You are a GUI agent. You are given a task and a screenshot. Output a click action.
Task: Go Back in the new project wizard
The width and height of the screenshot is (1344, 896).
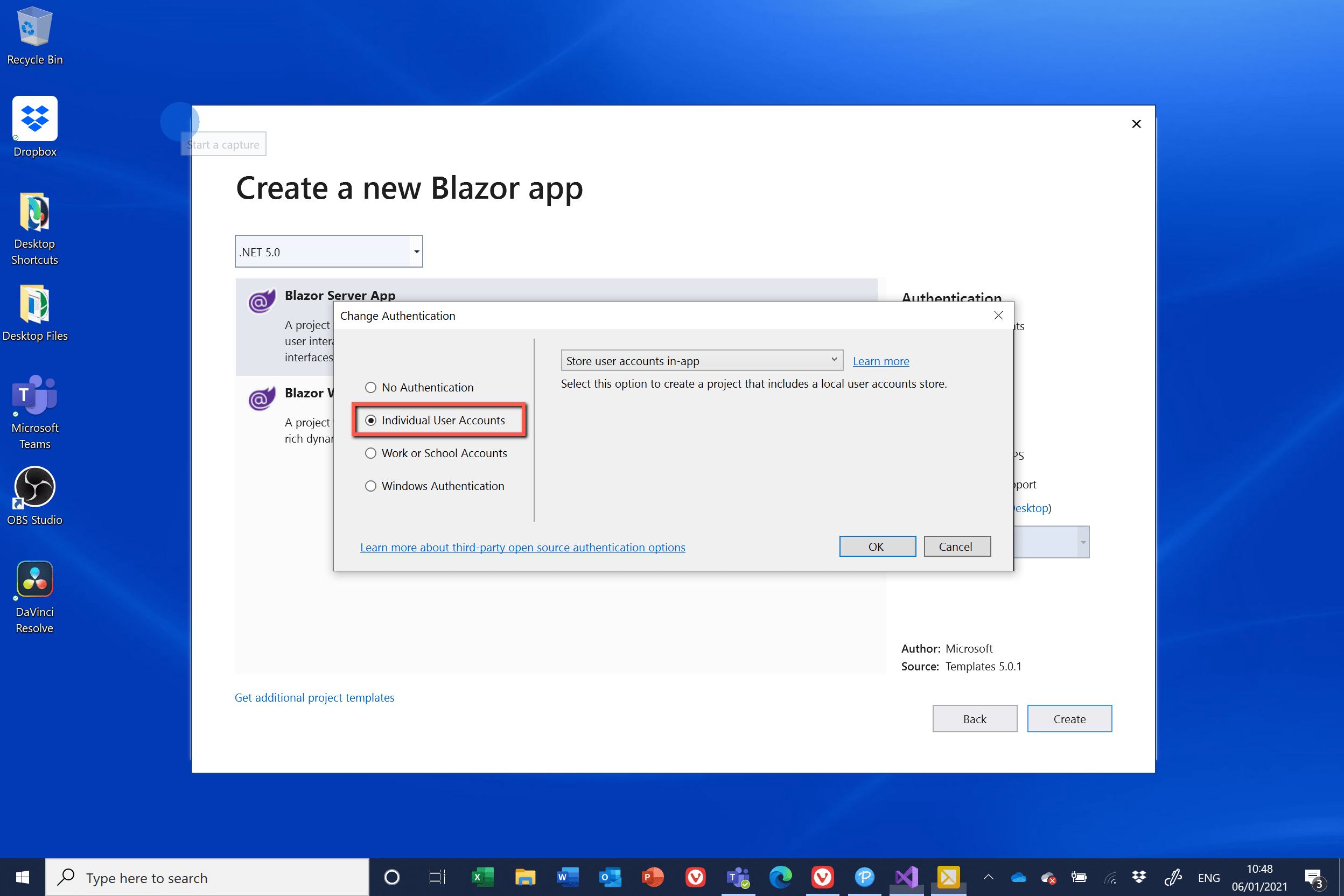[975, 718]
